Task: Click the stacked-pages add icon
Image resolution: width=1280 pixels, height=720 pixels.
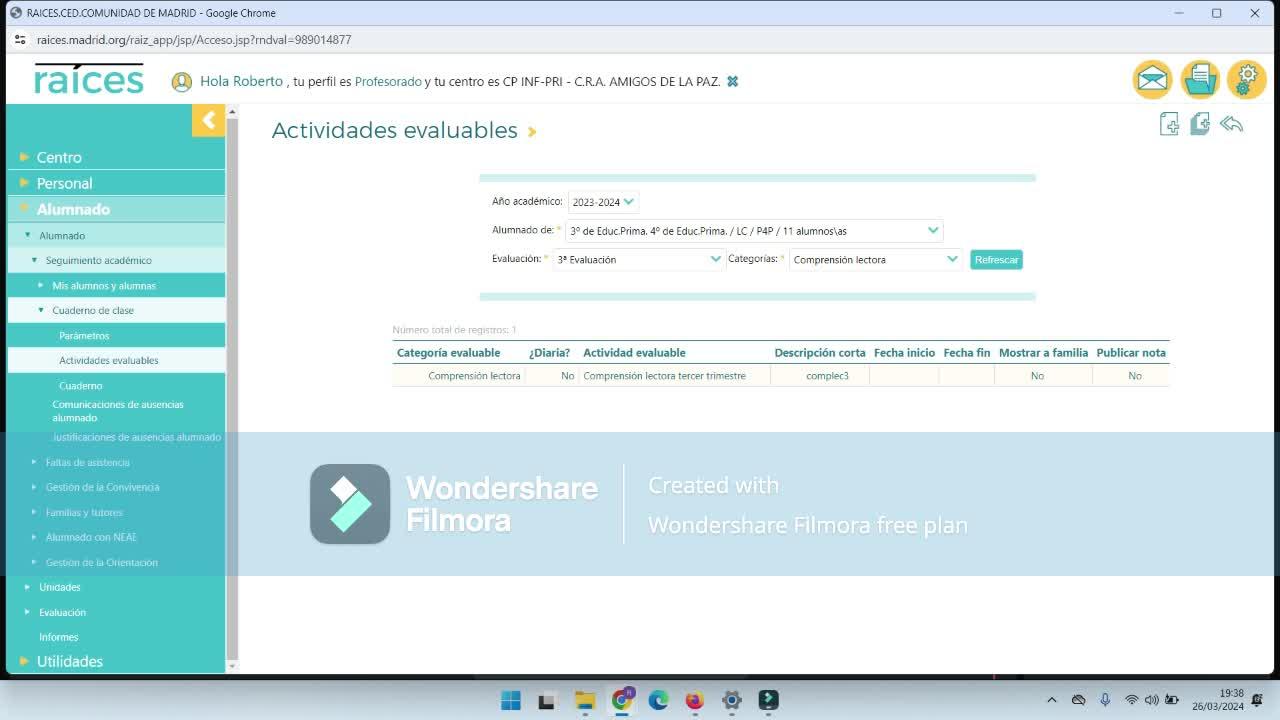Action: coord(1200,124)
